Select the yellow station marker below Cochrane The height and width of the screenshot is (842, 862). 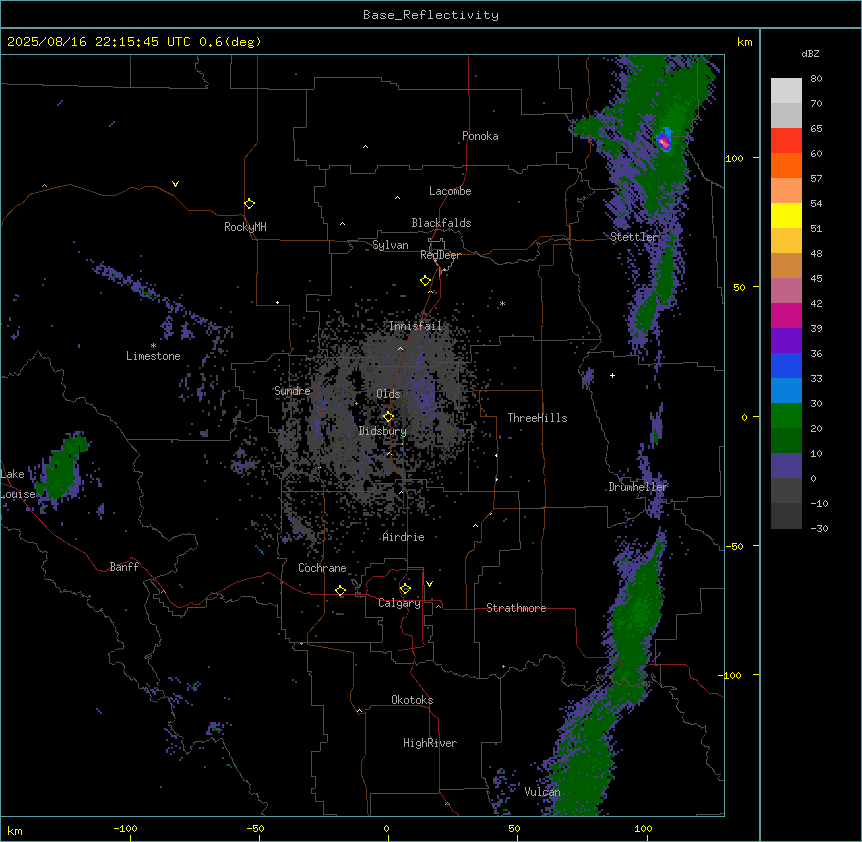coord(340,590)
